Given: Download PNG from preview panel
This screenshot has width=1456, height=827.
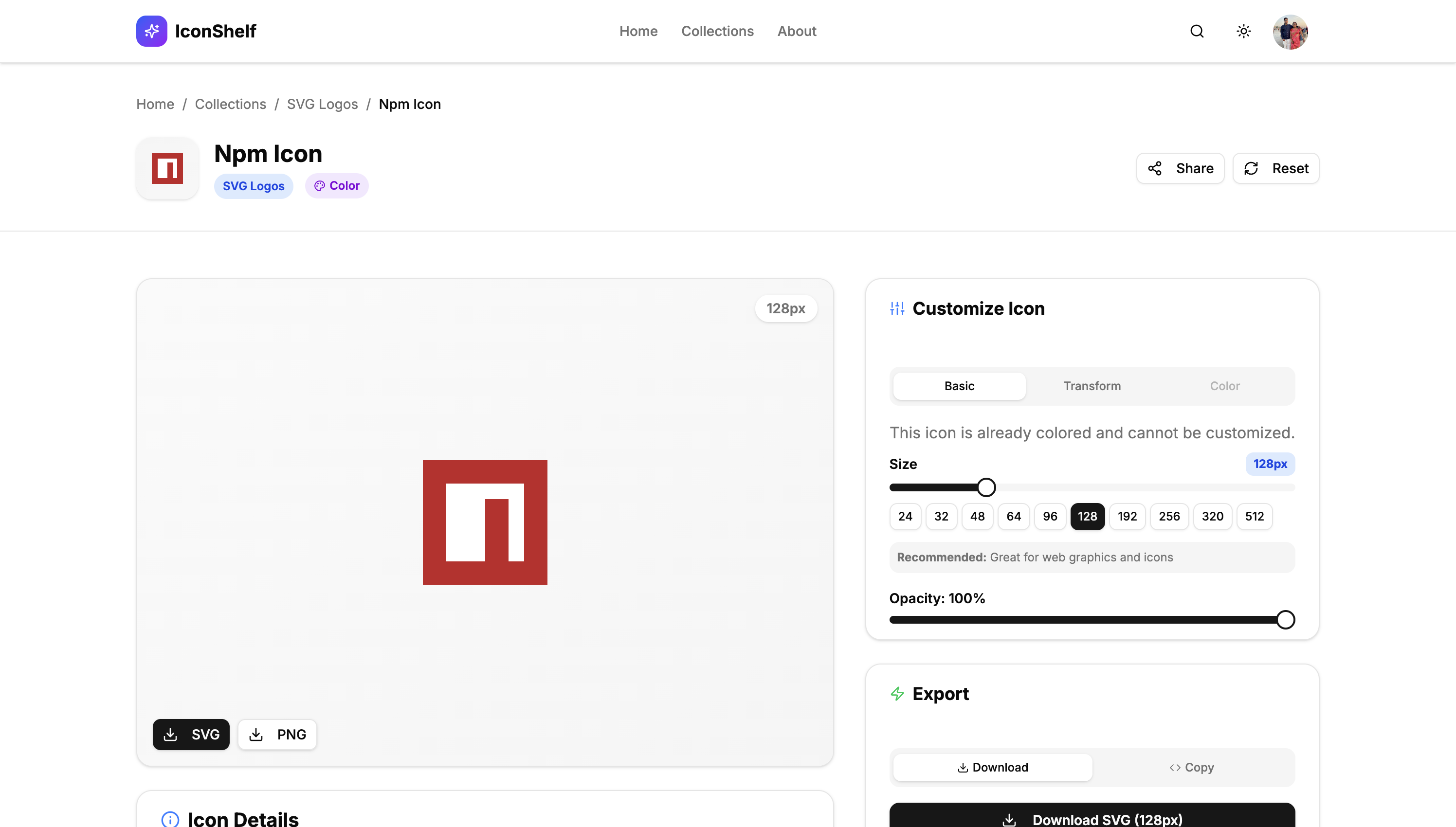Looking at the screenshot, I should tap(277, 735).
